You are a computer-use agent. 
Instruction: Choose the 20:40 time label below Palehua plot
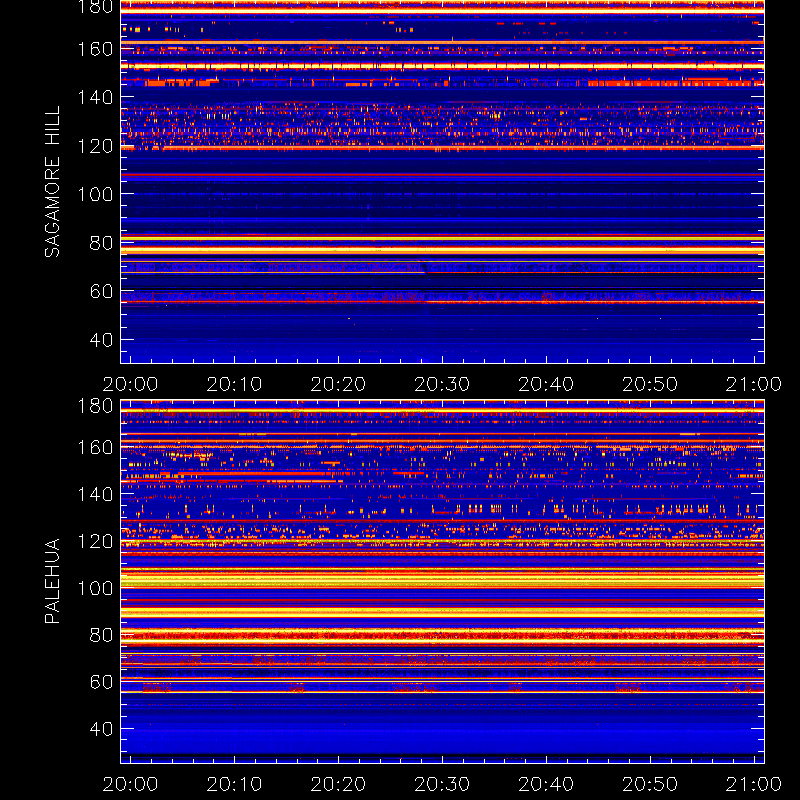pos(546,784)
